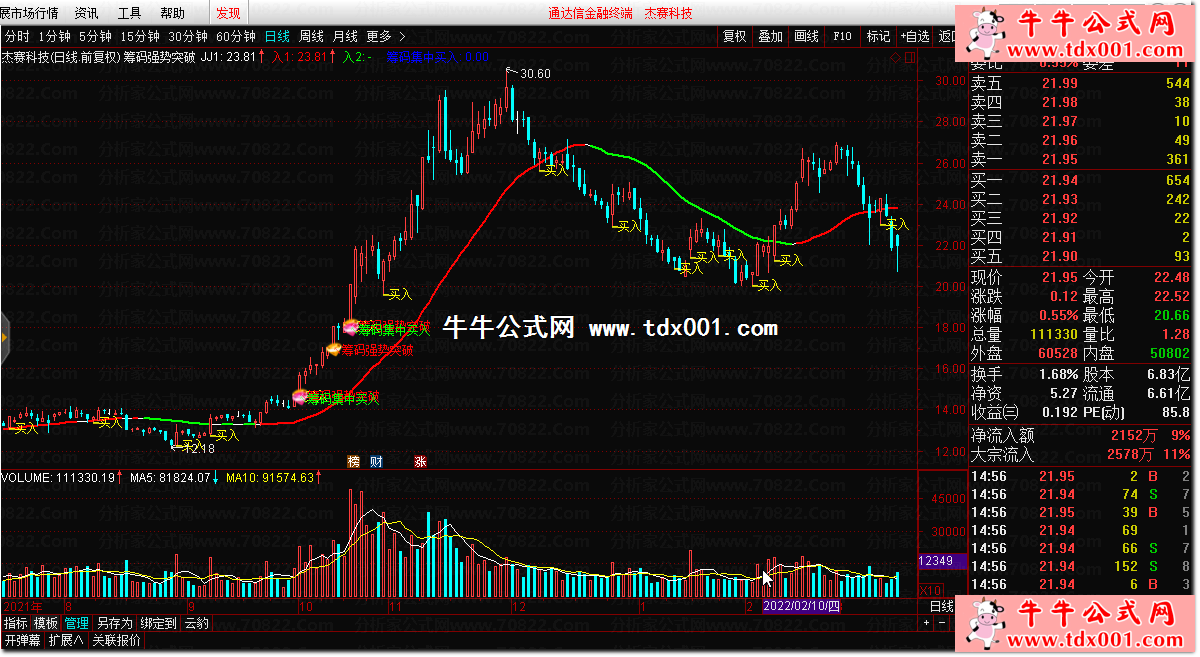Click the X10 volume scale label

click(x=930, y=590)
